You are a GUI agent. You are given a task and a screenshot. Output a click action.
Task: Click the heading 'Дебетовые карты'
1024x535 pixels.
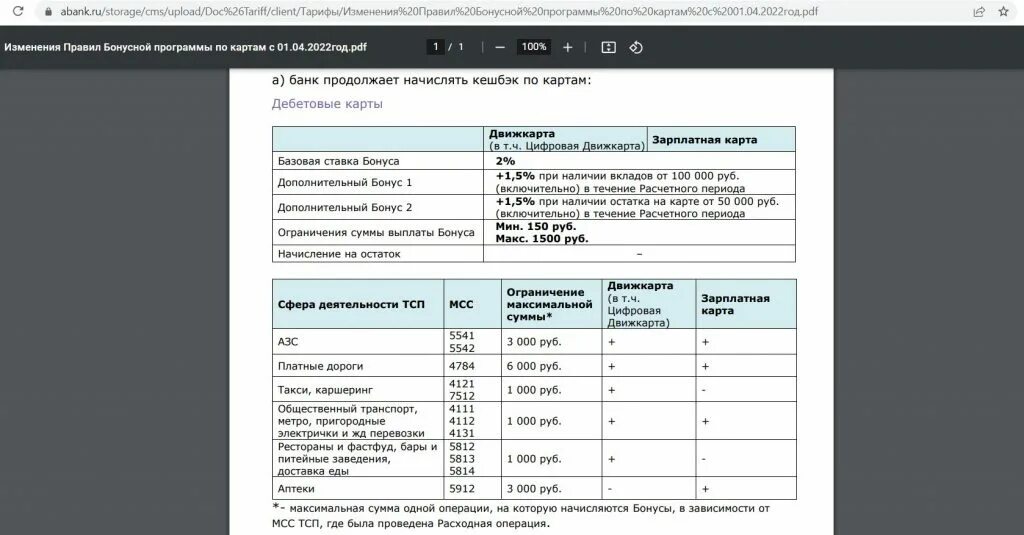click(327, 104)
